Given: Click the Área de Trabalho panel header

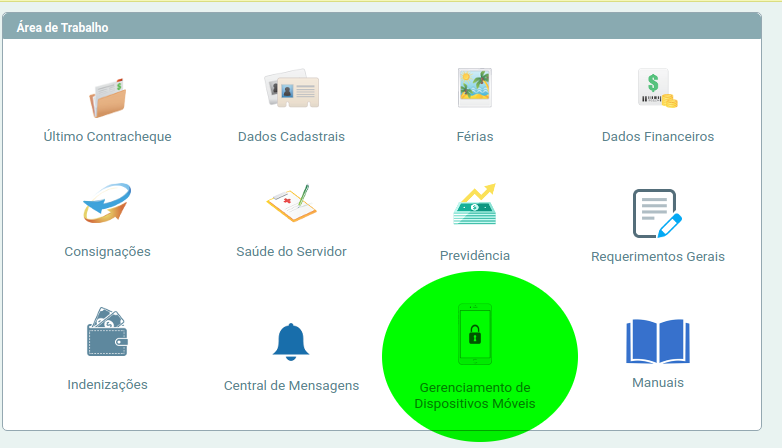Looking at the screenshot, I should pos(382,26).
